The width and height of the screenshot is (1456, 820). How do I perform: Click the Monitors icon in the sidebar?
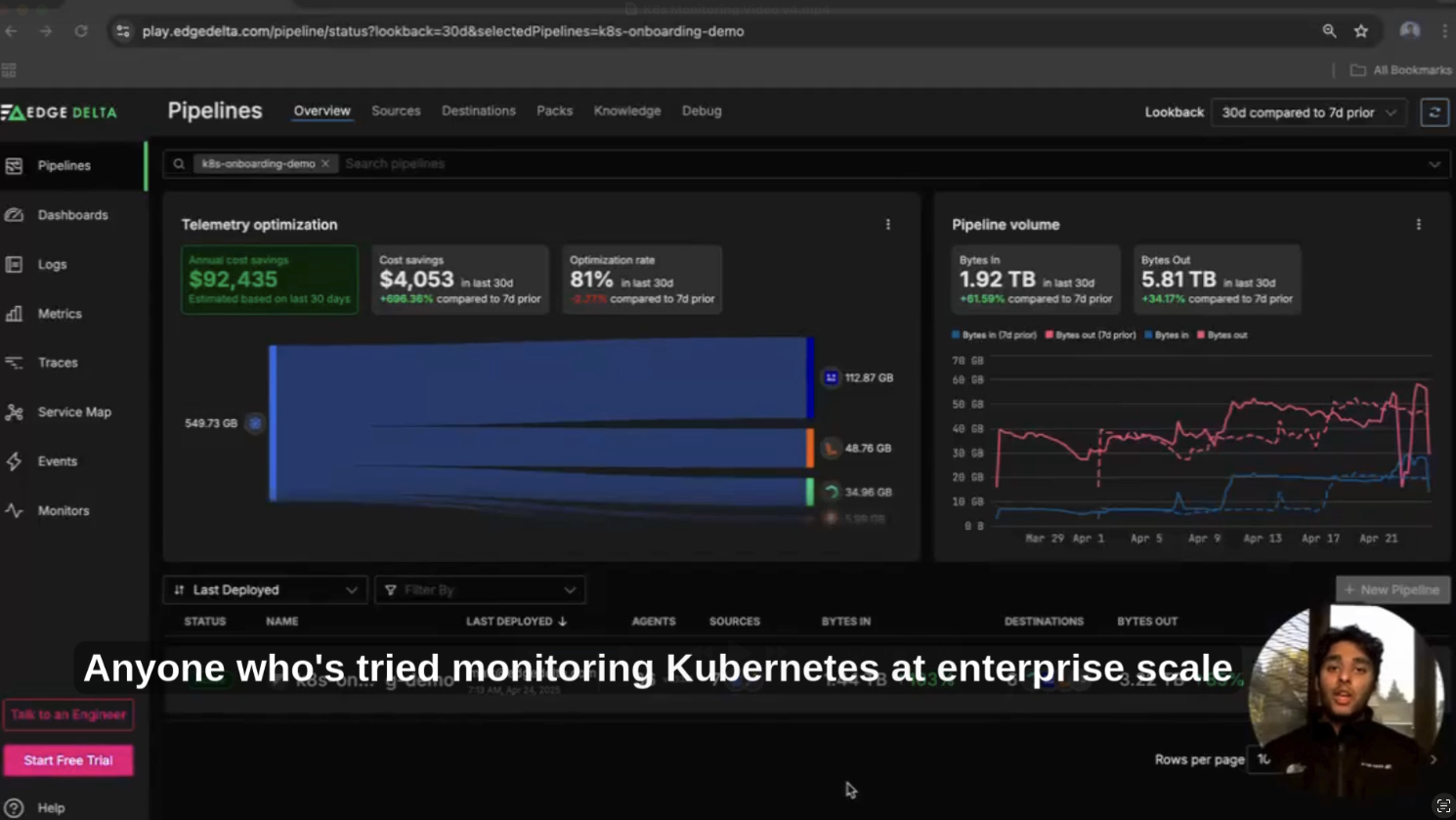coord(15,510)
